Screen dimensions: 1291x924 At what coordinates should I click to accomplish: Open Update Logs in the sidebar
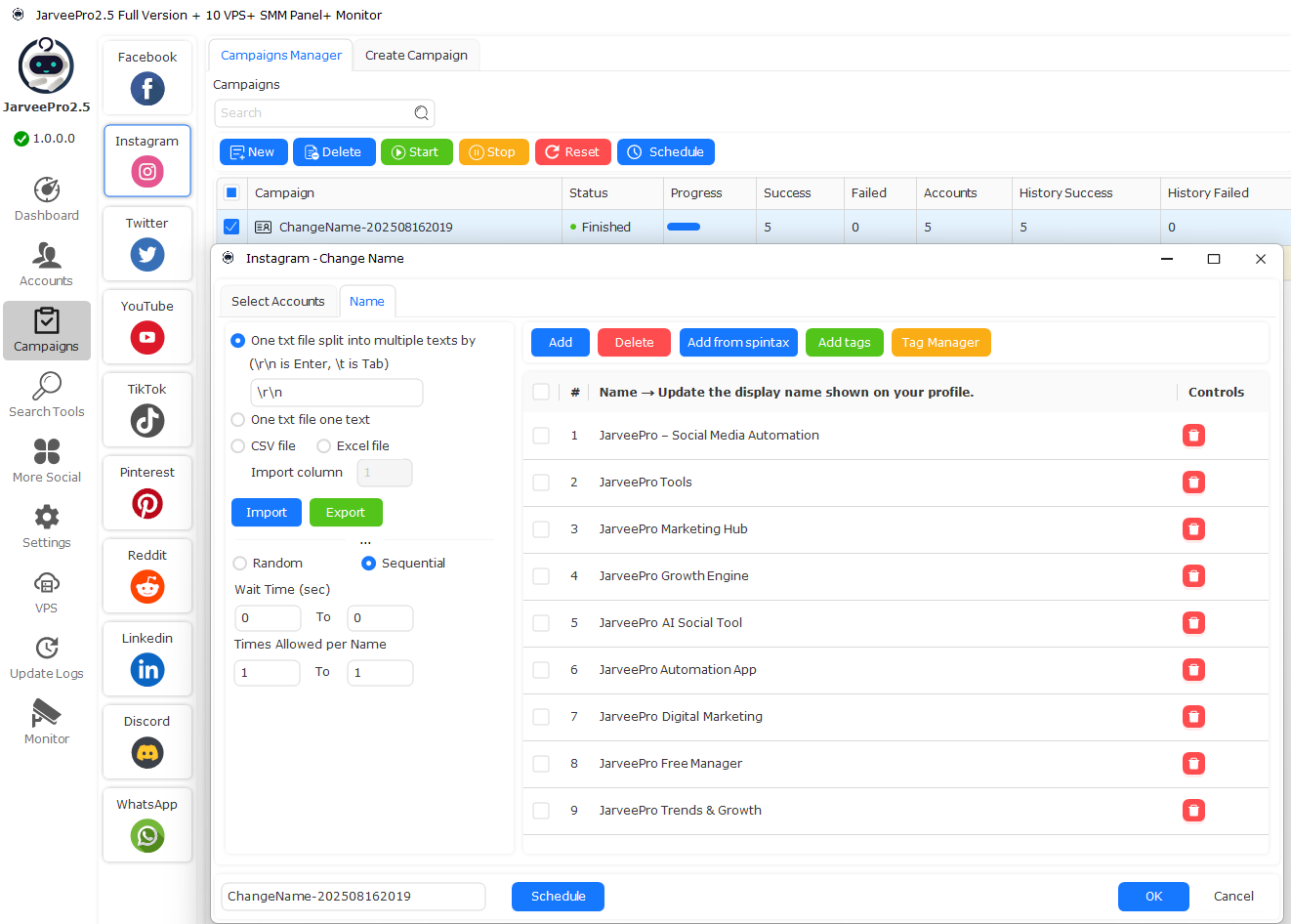point(47,657)
